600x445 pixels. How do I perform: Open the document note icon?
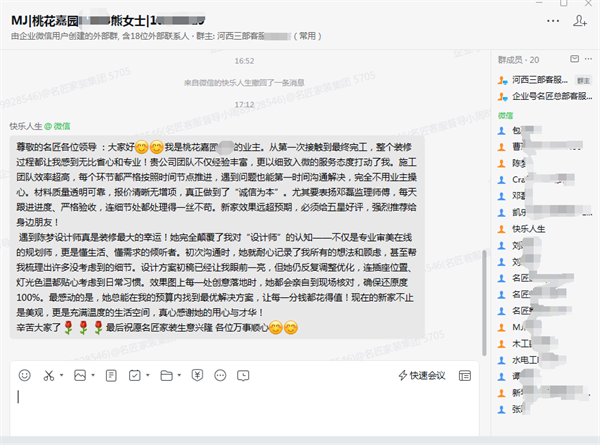[111, 375]
